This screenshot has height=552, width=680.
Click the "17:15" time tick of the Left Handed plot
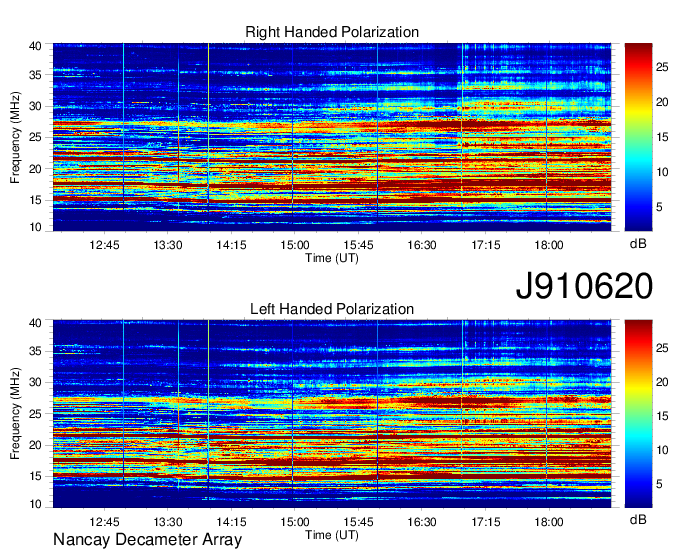point(486,522)
